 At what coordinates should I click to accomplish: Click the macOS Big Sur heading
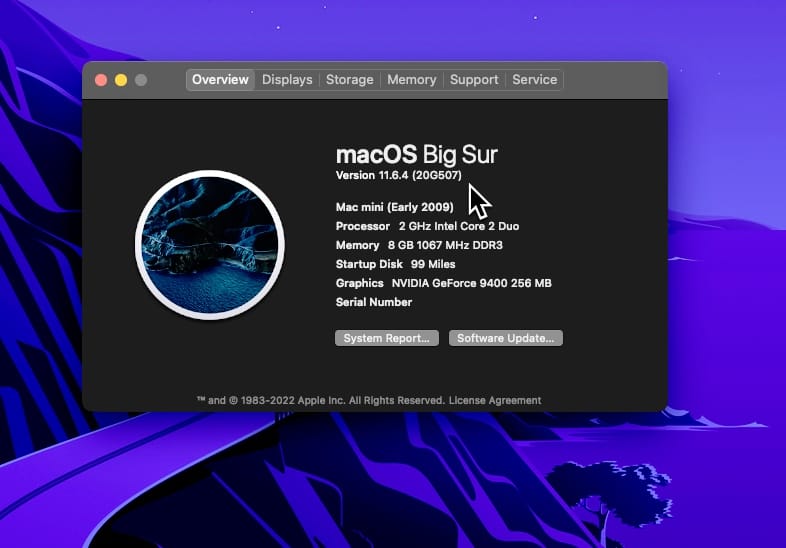[417, 154]
